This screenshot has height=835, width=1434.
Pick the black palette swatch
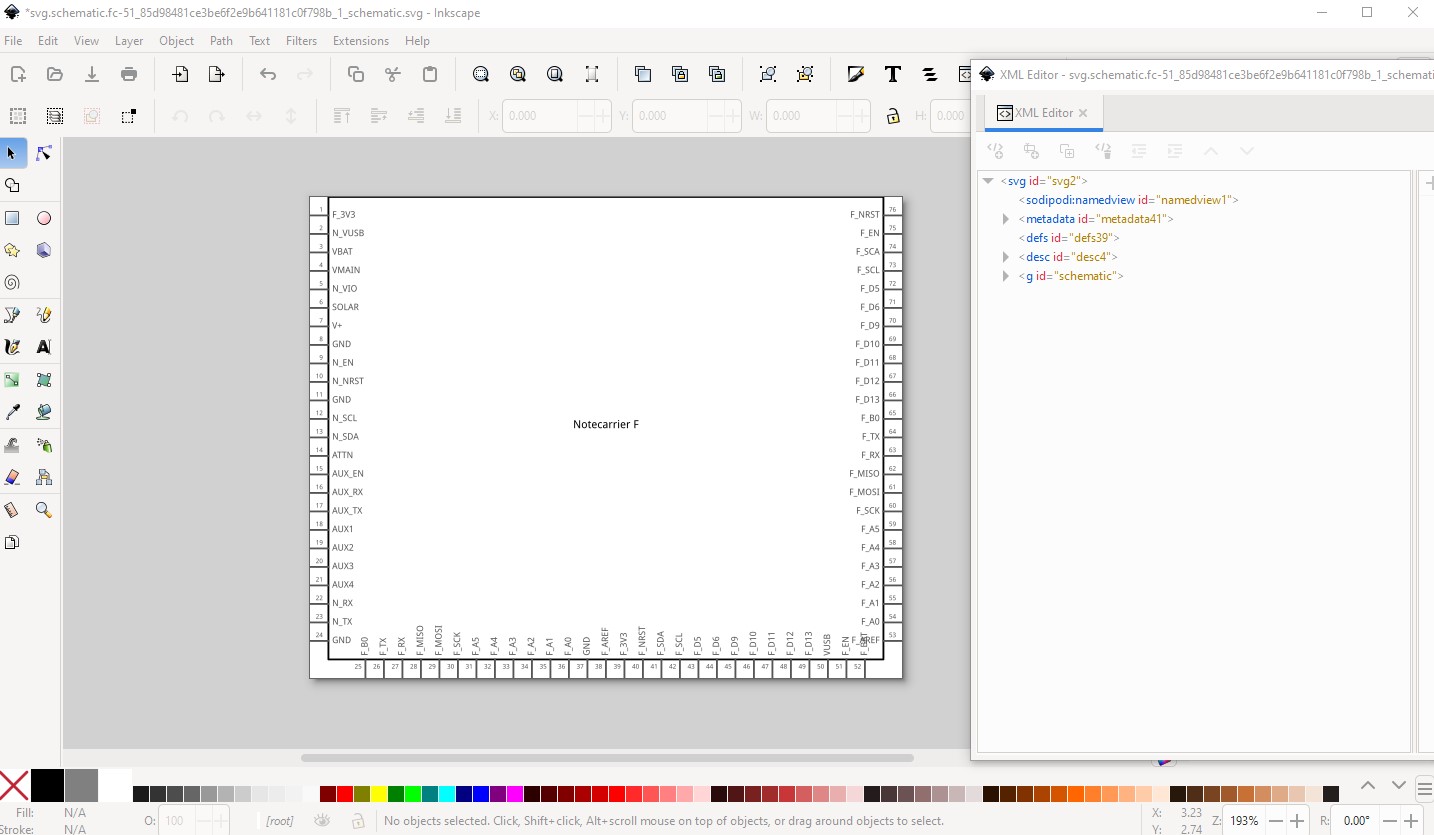pyautogui.click(x=47, y=786)
